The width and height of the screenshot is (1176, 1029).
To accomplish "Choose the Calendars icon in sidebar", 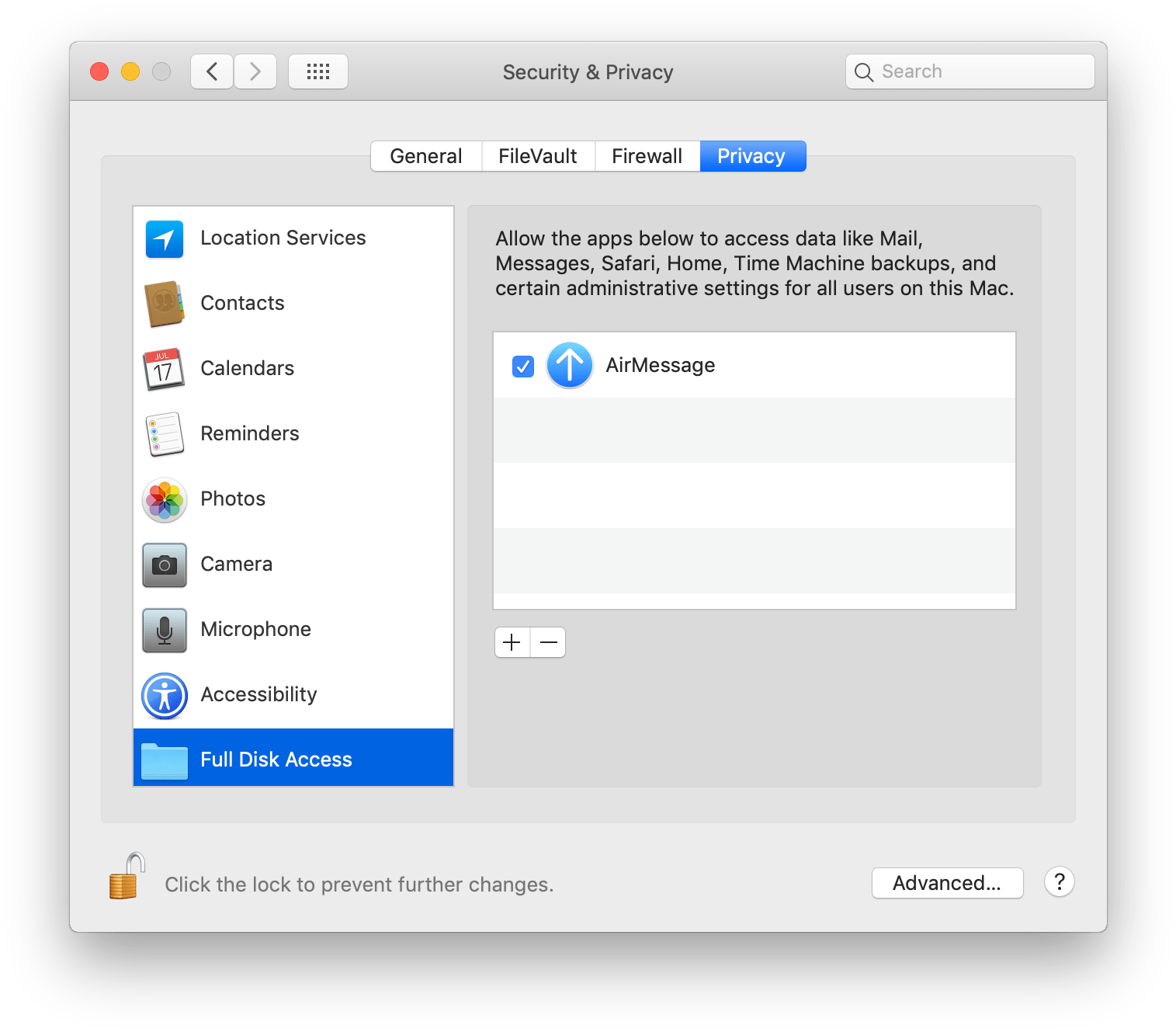I will point(165,369).
